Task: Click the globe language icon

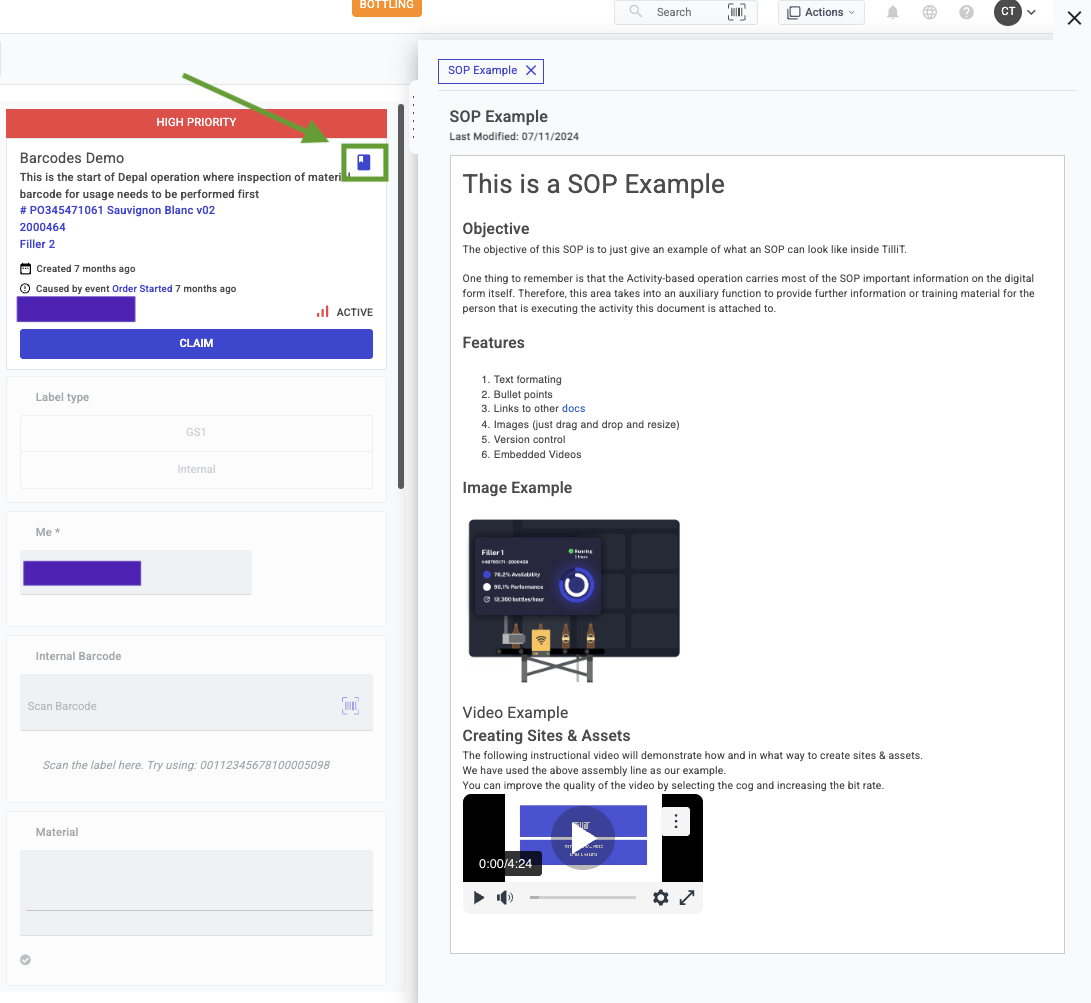Action: click(929, 12)
